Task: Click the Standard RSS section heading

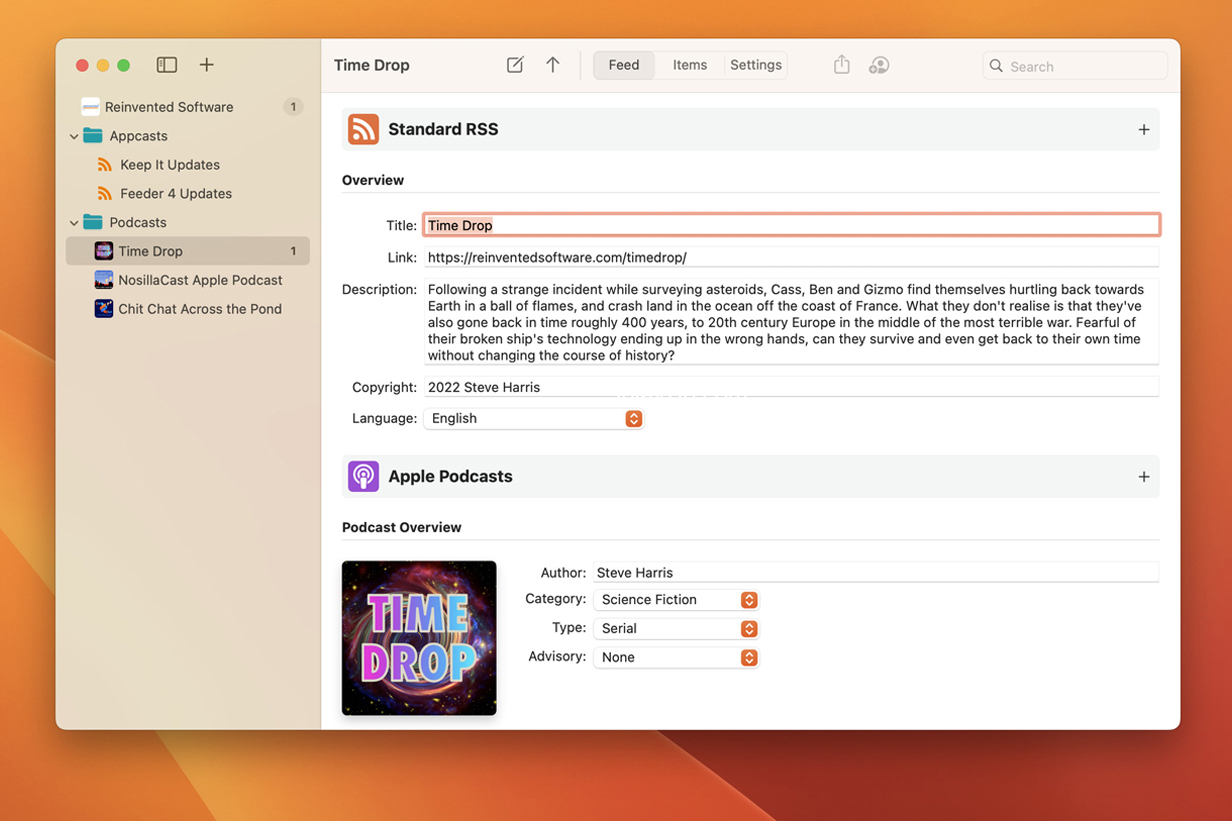Action: [443, 129]
